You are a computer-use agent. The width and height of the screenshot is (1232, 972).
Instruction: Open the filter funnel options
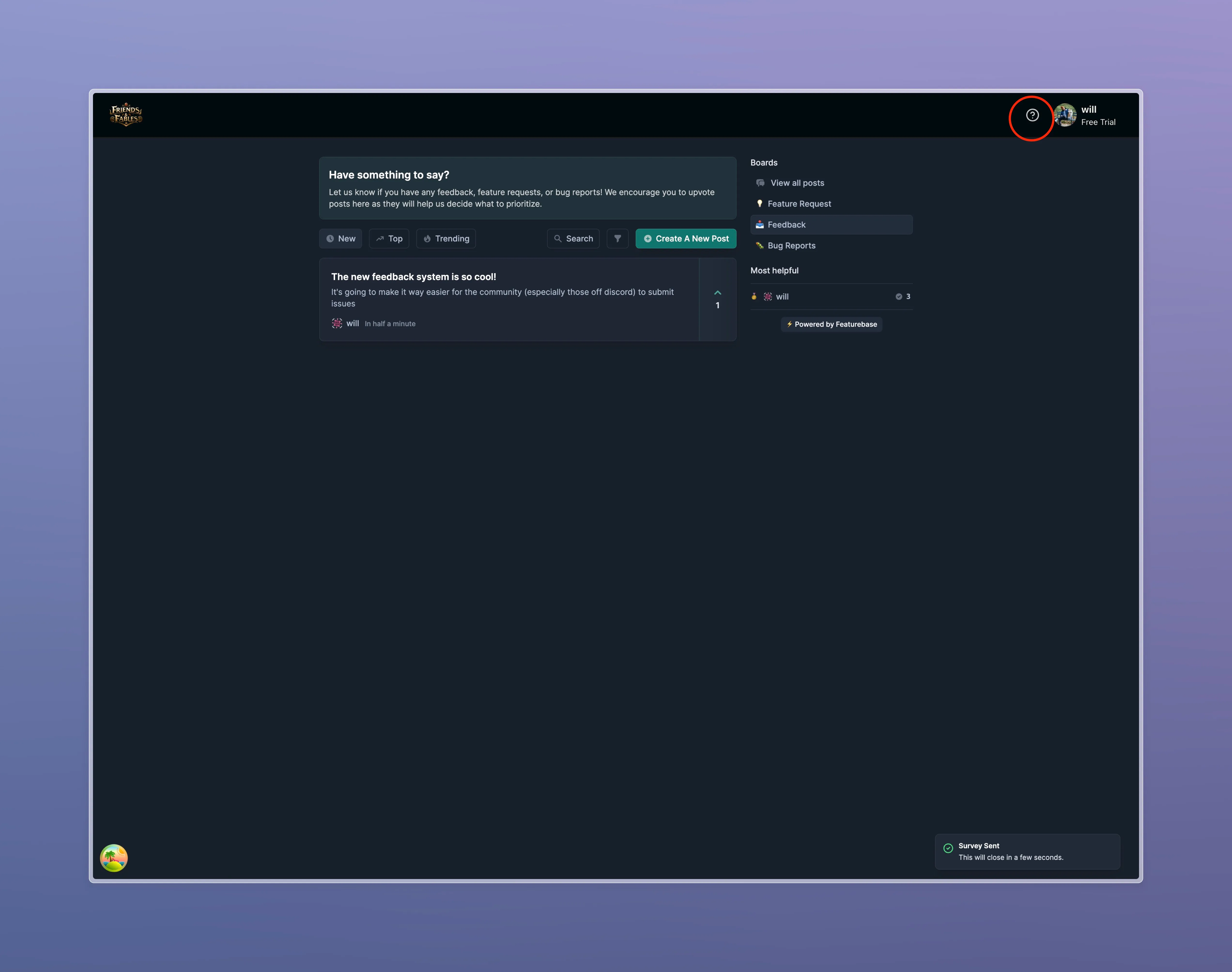[x=617, y=239]
